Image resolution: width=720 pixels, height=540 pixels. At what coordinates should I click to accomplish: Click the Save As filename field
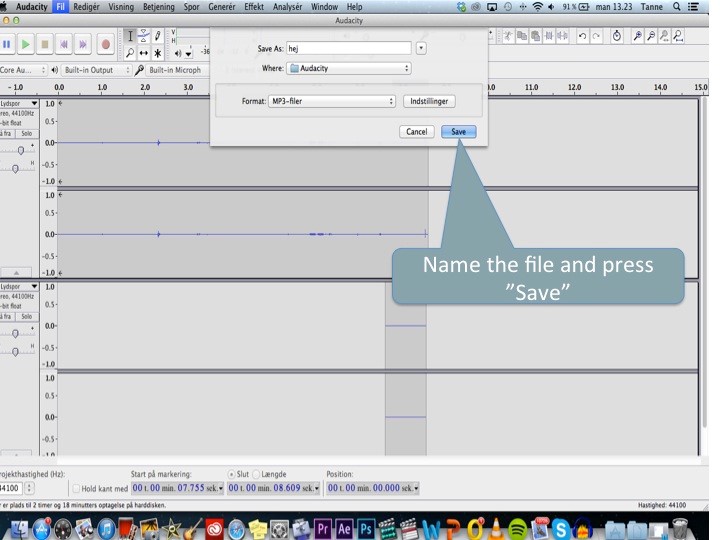pos(349,48)
